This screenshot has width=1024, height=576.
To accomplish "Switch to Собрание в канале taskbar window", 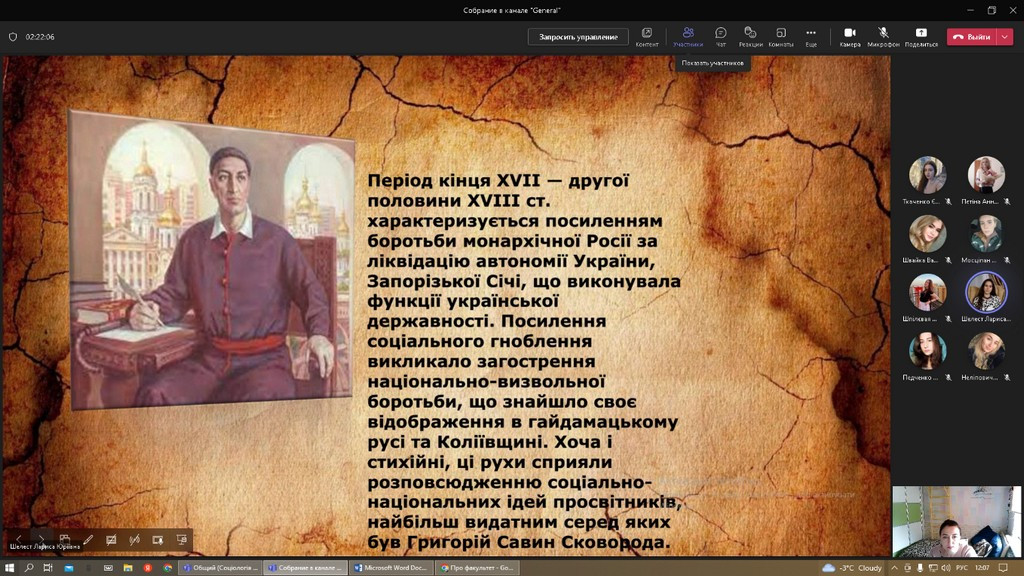I will coord(305,568).
